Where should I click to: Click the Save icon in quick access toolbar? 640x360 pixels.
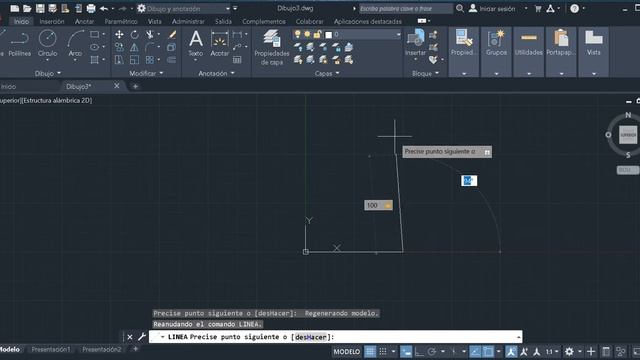click(40, 8)
